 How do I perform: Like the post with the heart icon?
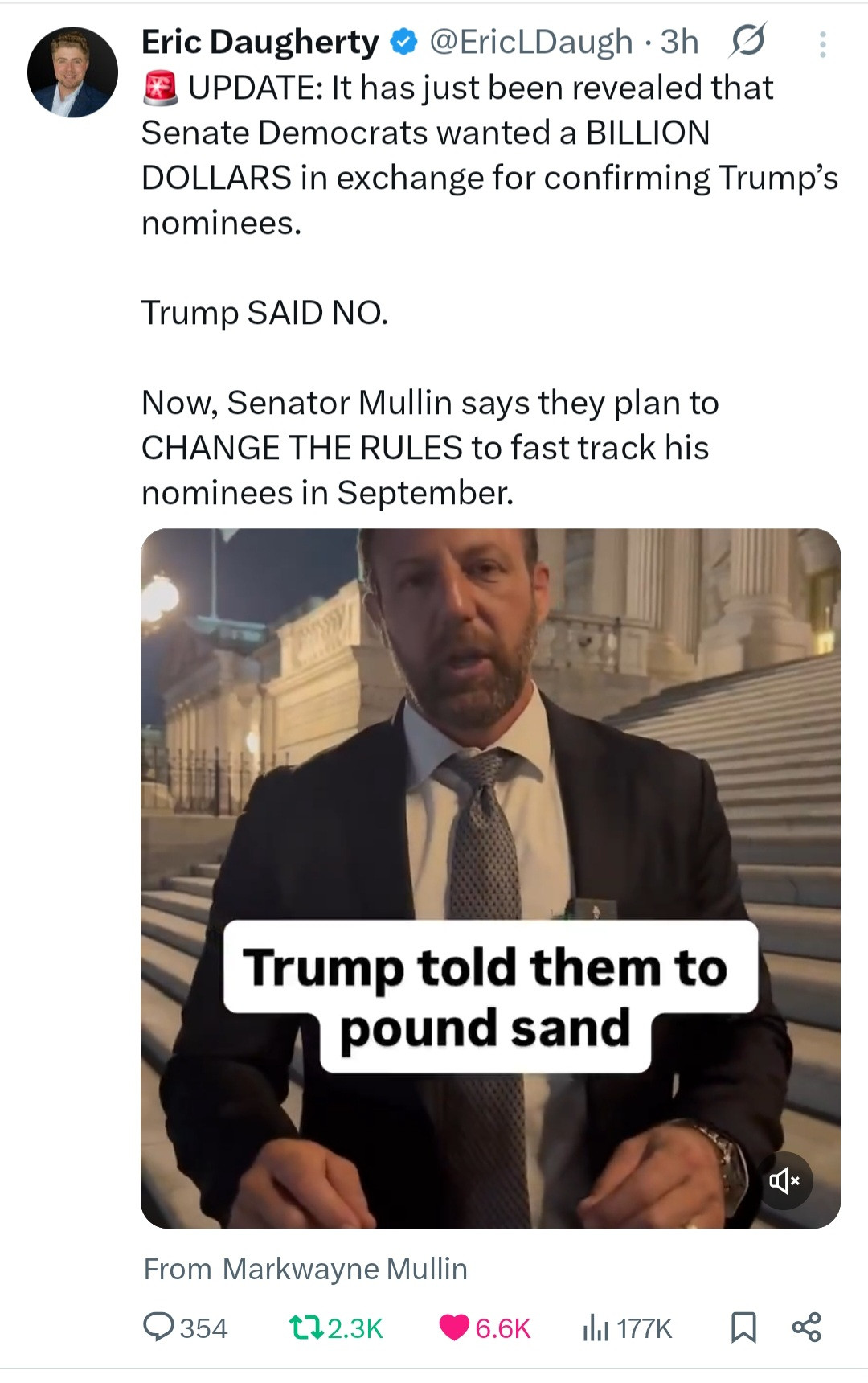tap(454, 1328)
